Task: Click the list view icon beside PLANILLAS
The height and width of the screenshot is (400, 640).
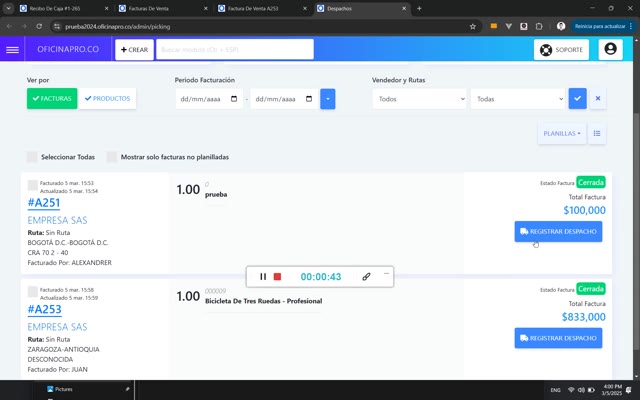Action: (x=597, y=133)
